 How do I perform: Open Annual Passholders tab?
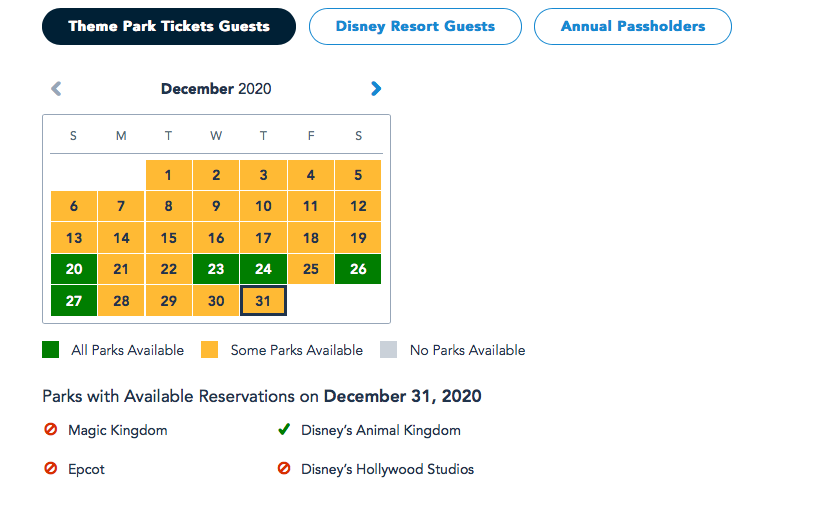pos(632,26)
